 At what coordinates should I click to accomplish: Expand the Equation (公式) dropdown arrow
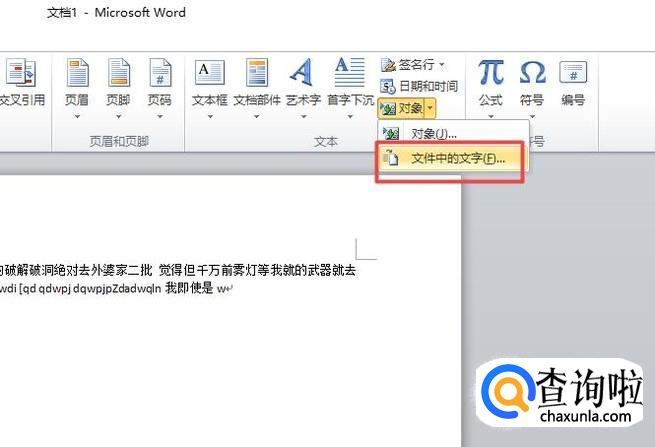tap(491, 117)
